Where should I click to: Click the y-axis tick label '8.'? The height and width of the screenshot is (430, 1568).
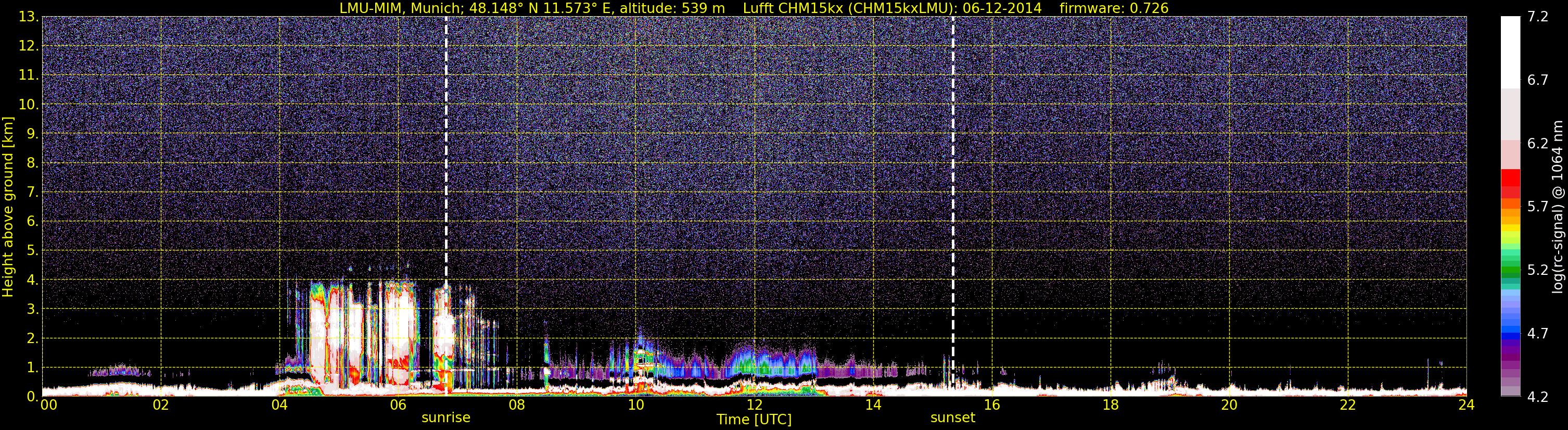tap(32, 163)
